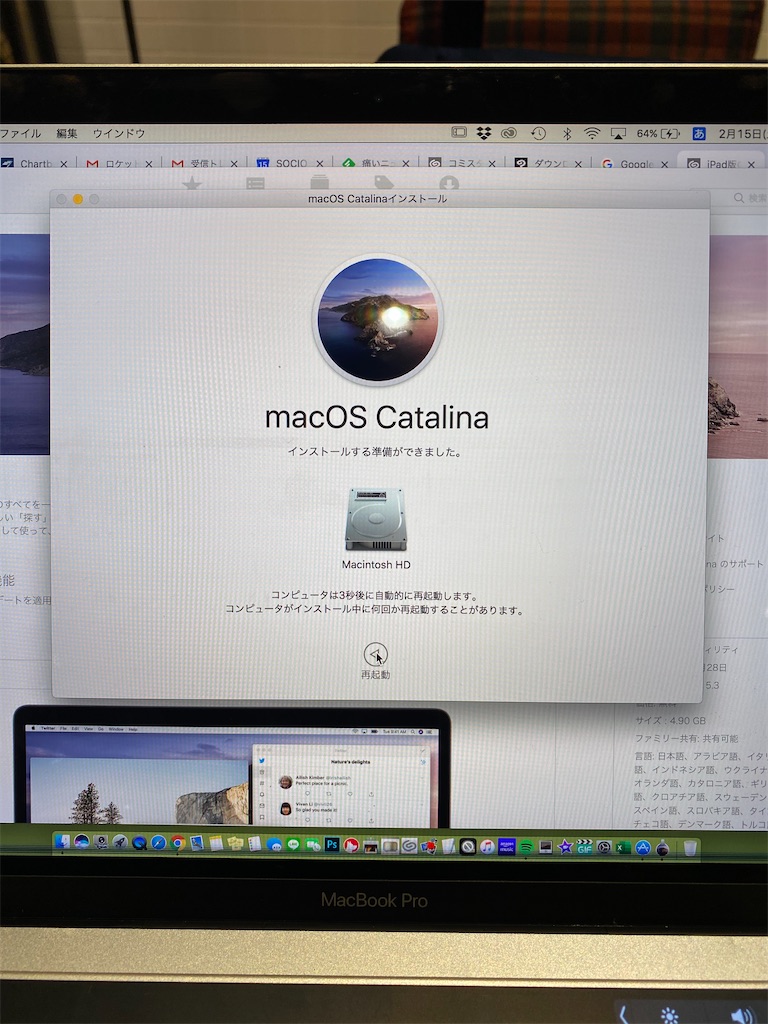Click the Updates download icon in App Store toolbar

449,184
